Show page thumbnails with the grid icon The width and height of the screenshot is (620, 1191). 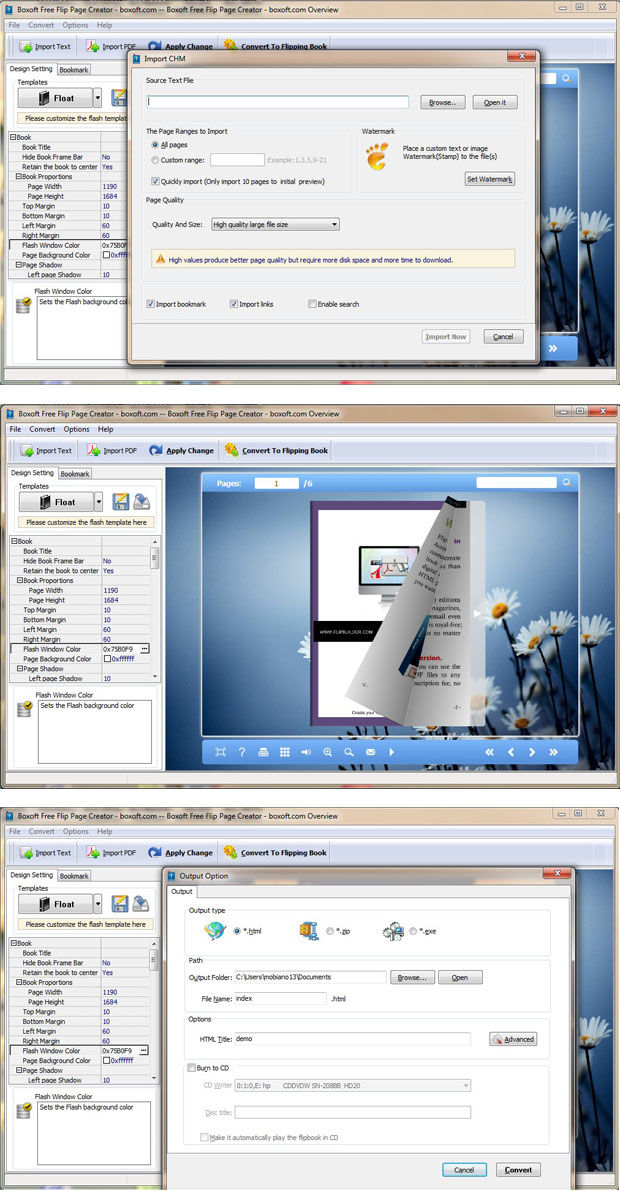click(x=284, y=752)
